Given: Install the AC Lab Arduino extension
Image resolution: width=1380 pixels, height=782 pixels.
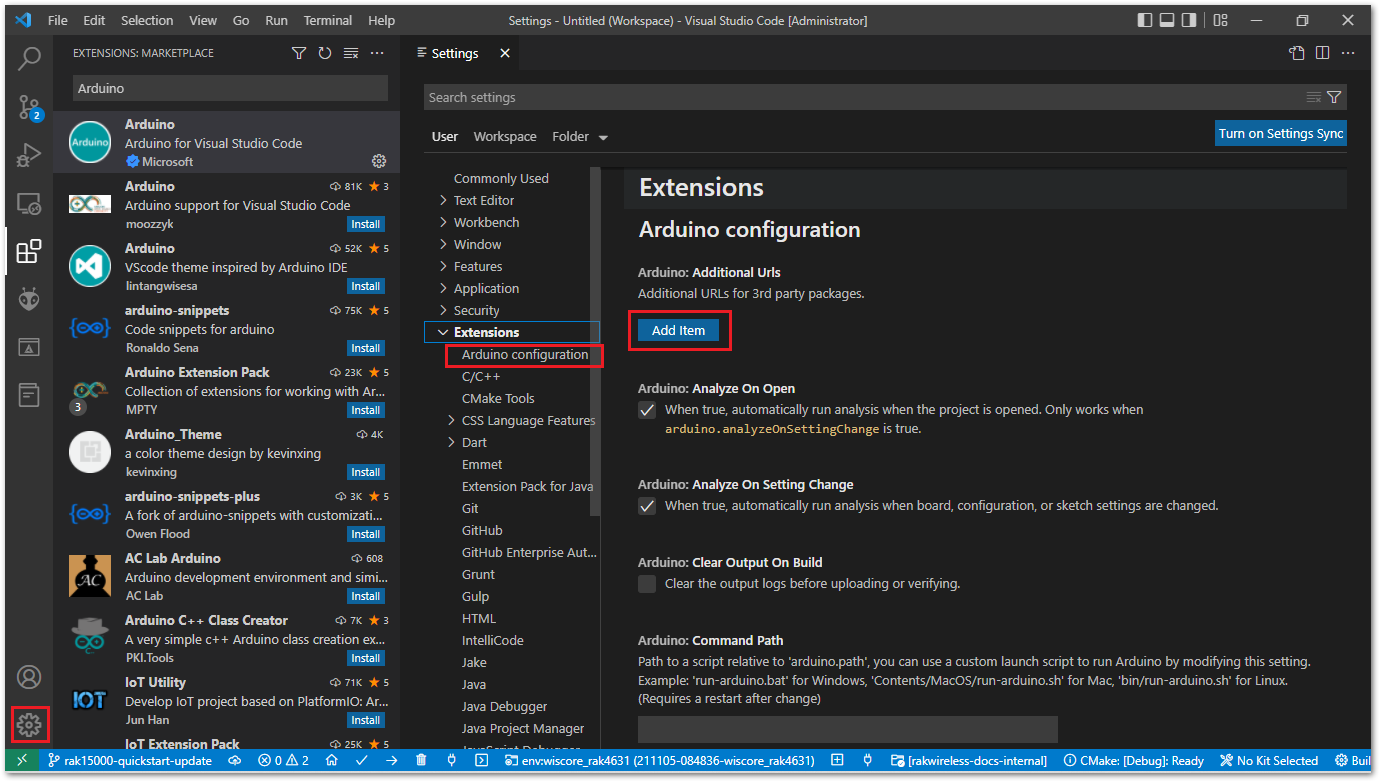Looking at the screenshot, I should (366, 596).
